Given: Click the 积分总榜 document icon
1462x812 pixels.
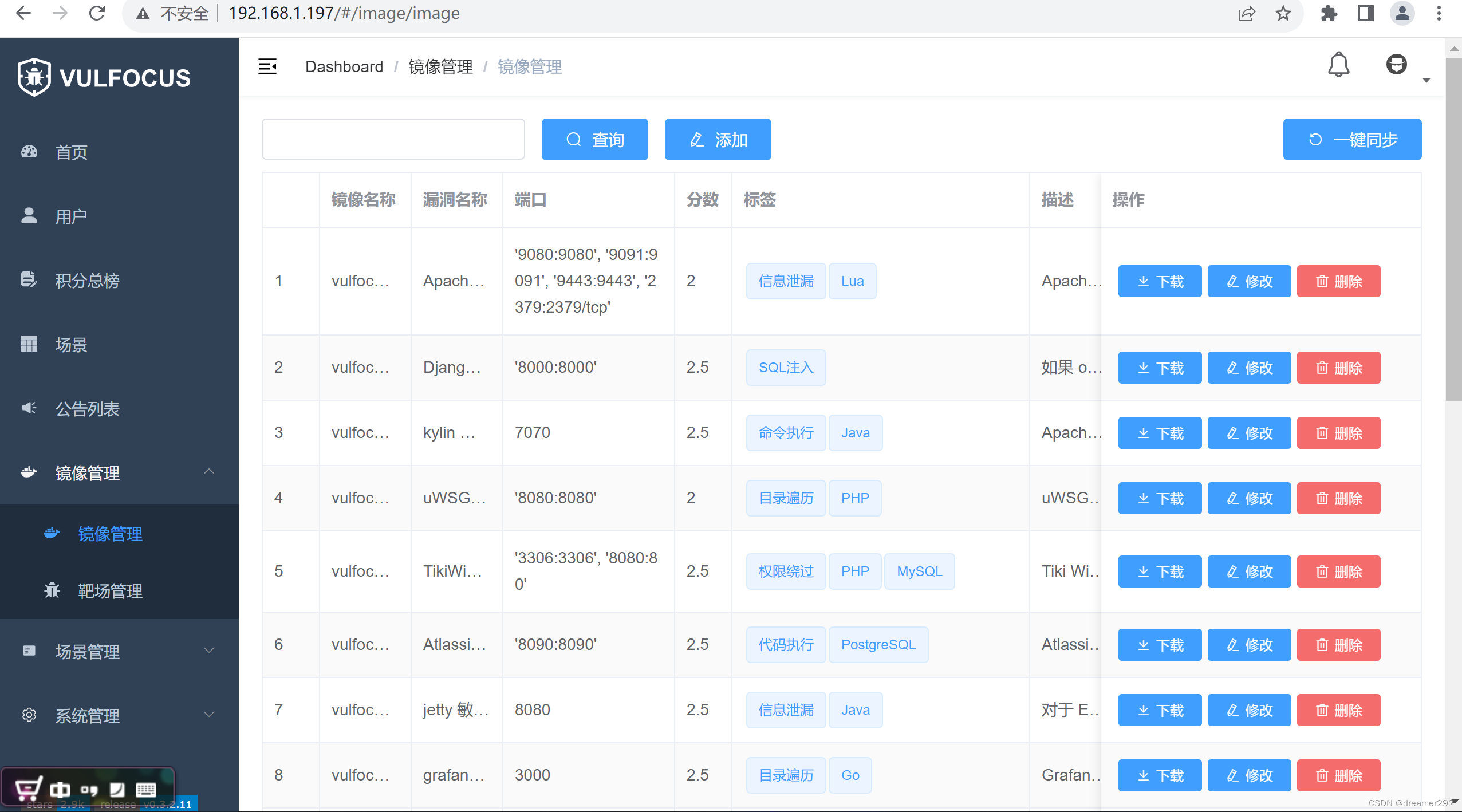Looking at the screenshot, I should 29,280.
